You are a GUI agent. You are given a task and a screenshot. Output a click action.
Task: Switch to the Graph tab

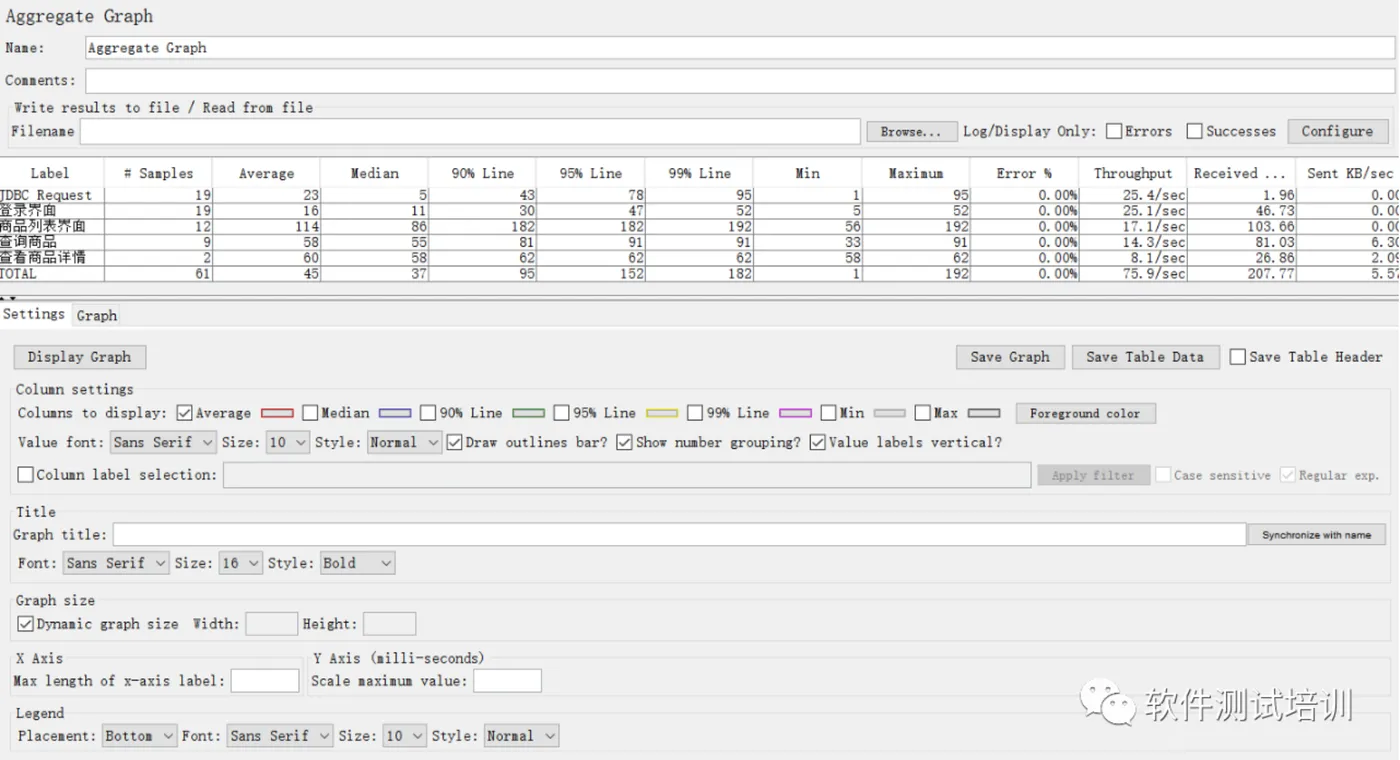point(97,315)
